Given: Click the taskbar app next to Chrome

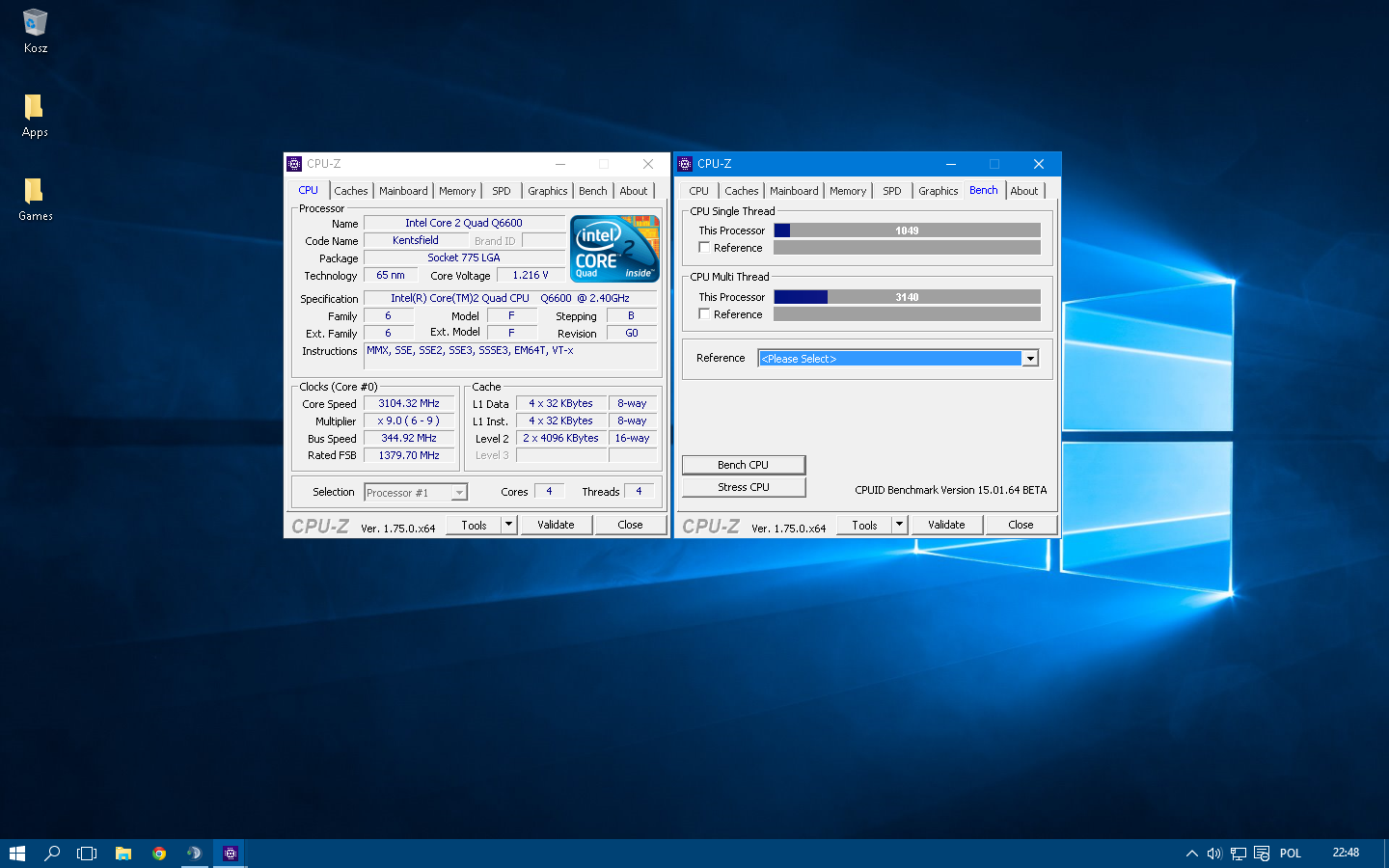Looking at the screenshot, I should (x=194, y=854).
